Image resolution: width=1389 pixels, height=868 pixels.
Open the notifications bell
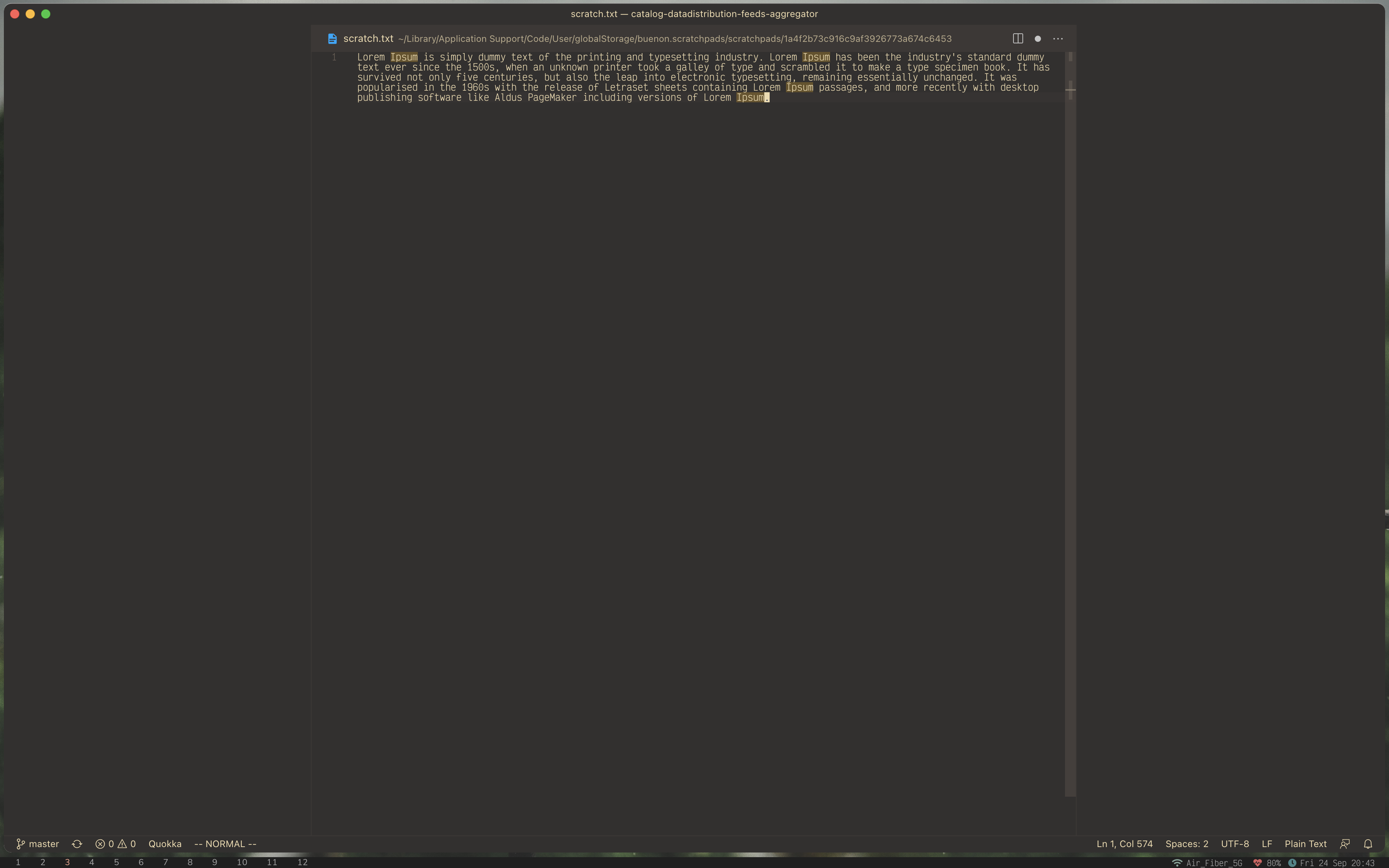pos(1368,843)
